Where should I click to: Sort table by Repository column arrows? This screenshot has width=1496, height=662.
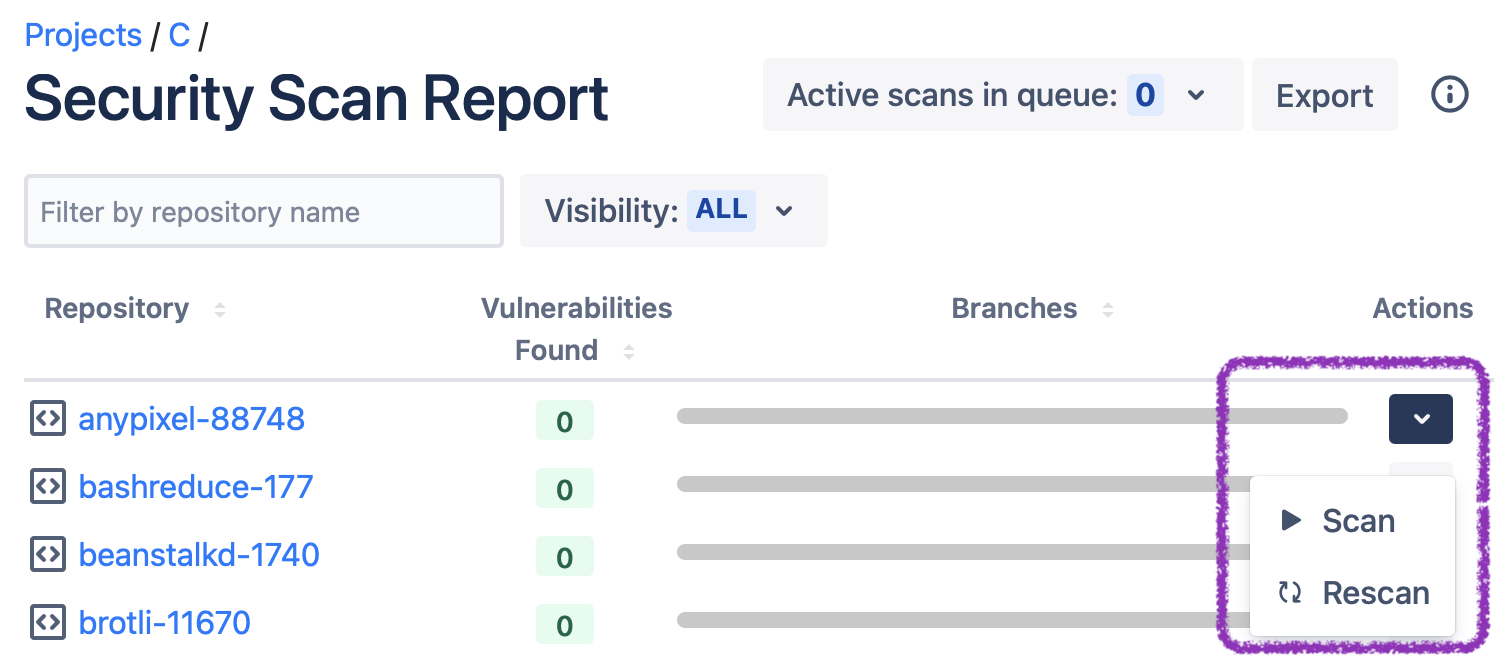point(220,310)
